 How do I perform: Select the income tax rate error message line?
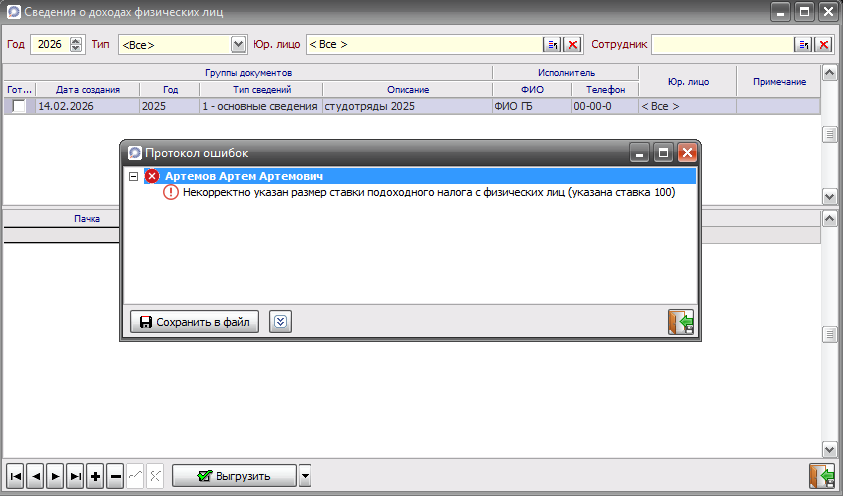(x=429, y=193)
